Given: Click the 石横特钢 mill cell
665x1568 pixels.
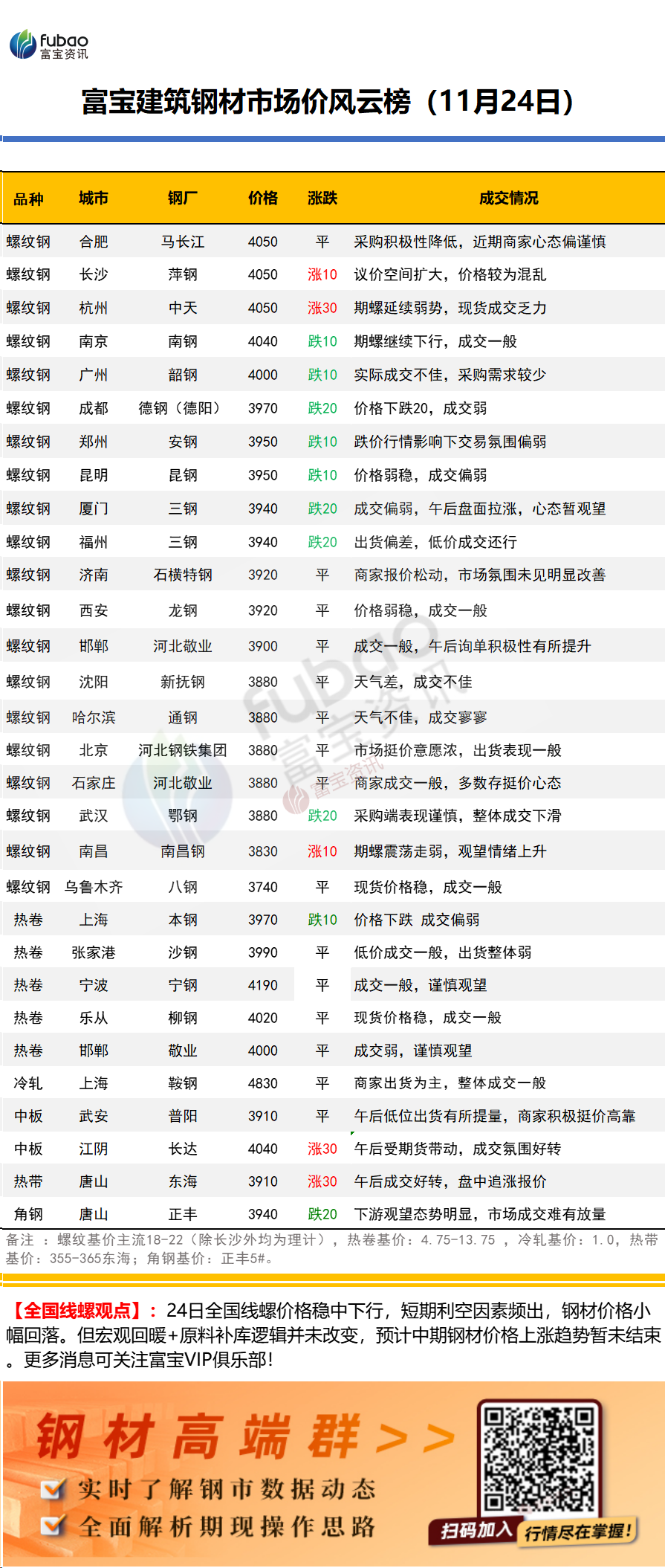Looking at the screenshot, I should click(183, 575).
